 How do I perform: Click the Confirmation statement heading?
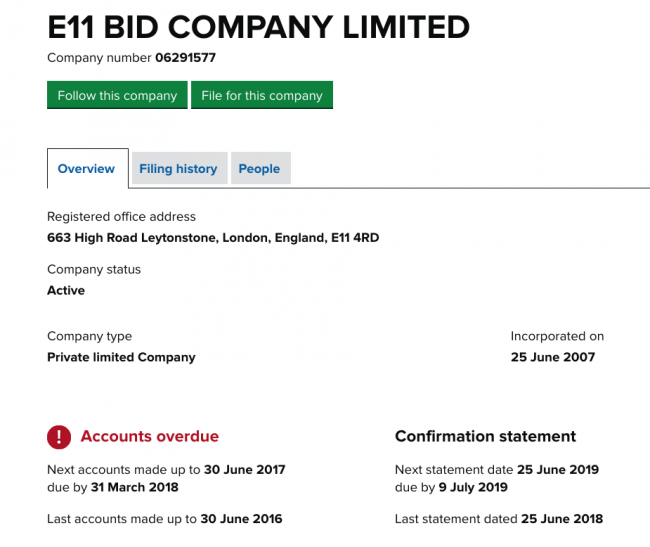tap(485, 436)
